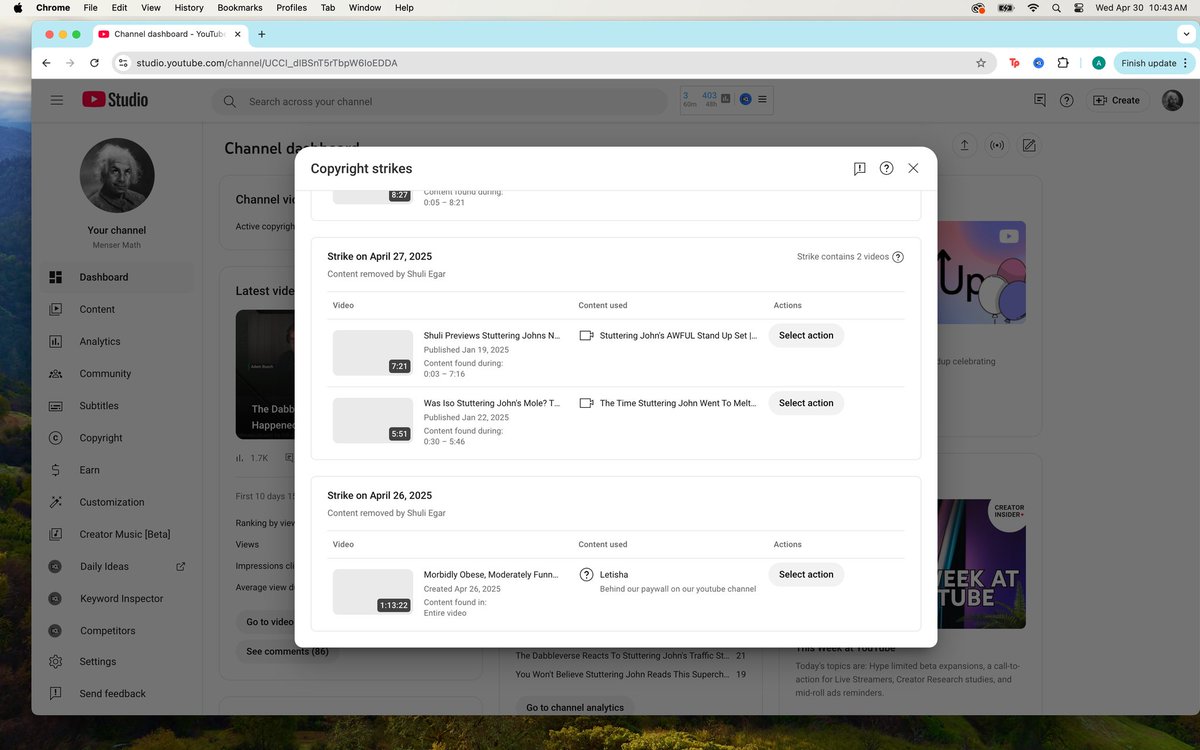Close the Copyright strikes dialog
The height and width of the screenshot is (750, 1200).
pyautogui.click(x=913, y=168)
